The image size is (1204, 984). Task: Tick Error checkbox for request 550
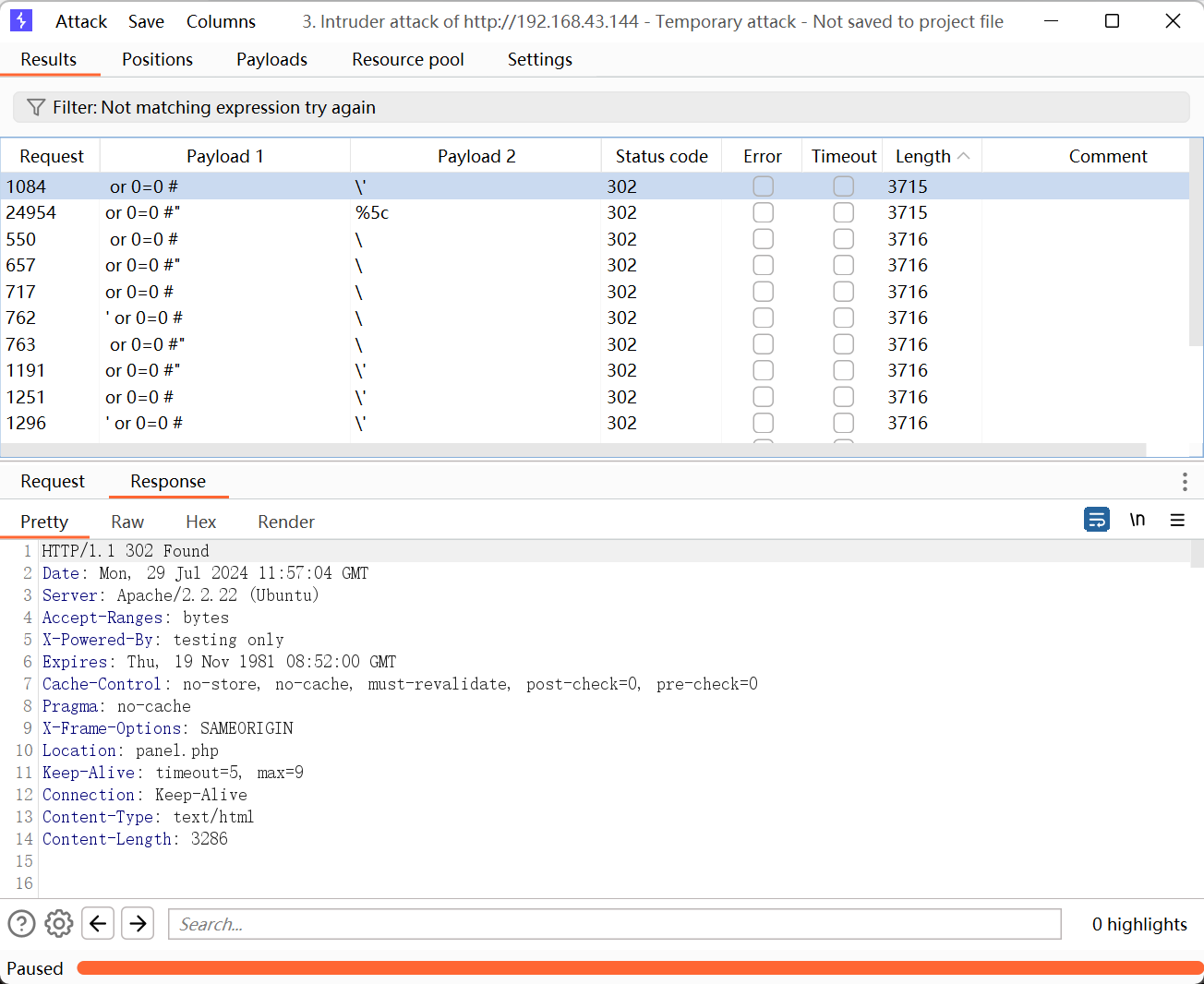[763, 239]
